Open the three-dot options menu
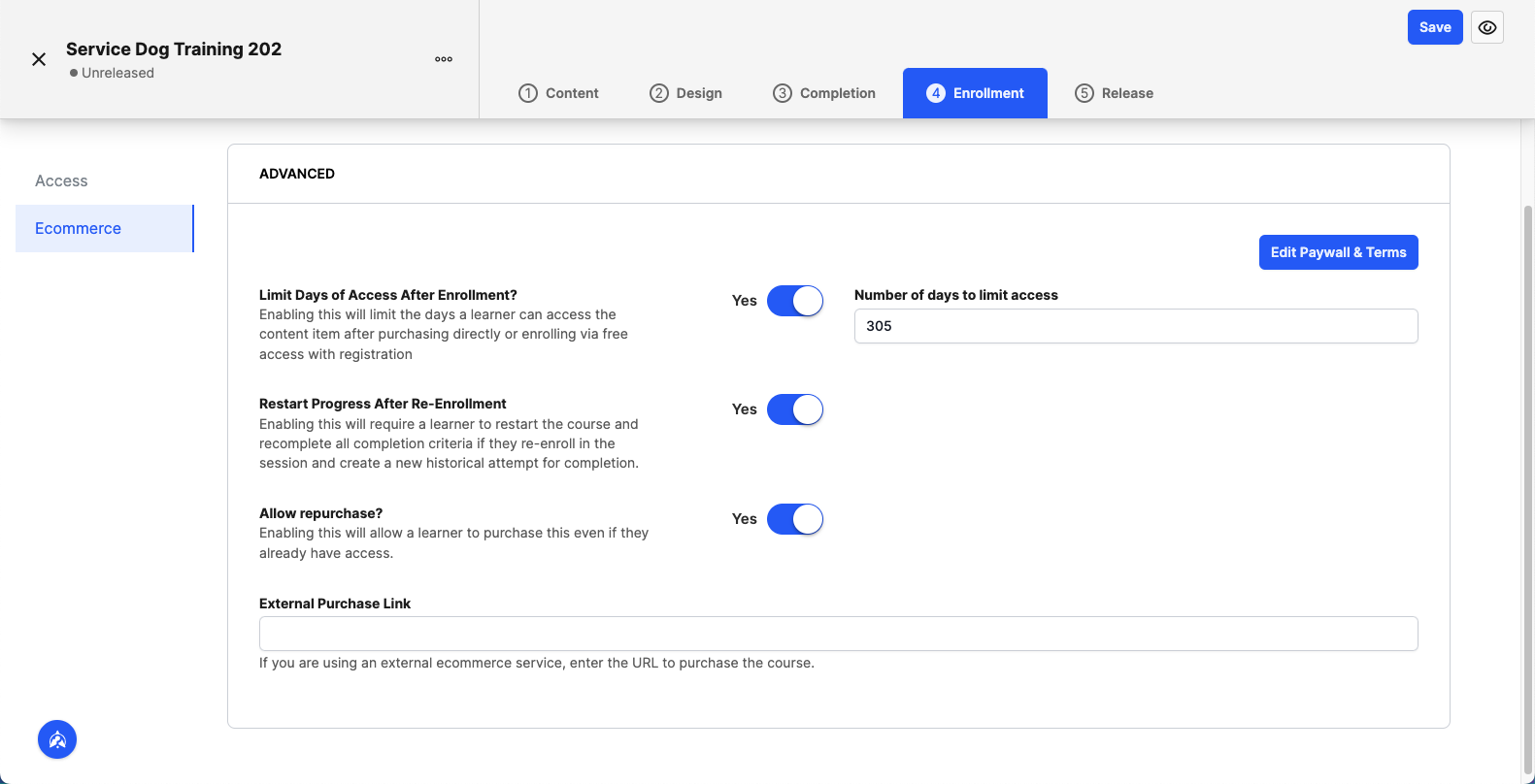Image resolution: width=1535 pixels, height=784 pixels. tap(444, 59)
